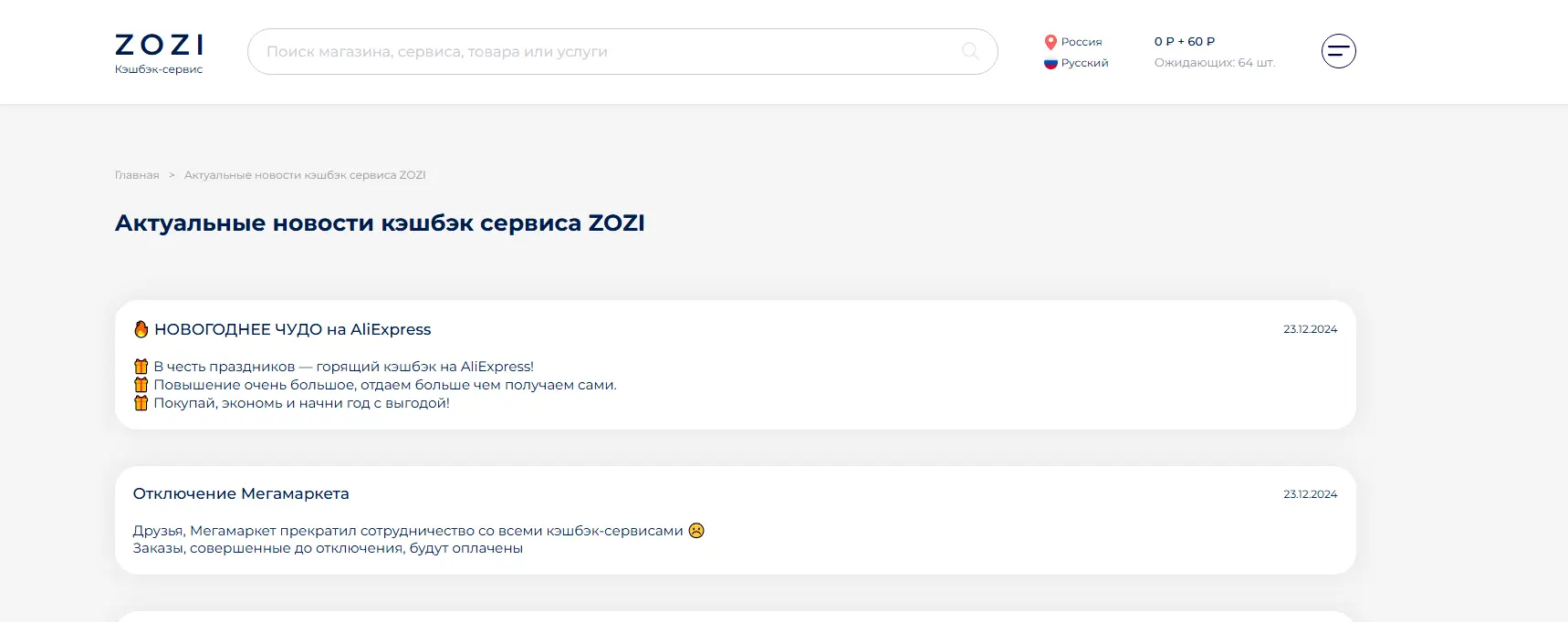Click the ZOZI logo
Screen dimensions: 1568x622
pos(159,45)
